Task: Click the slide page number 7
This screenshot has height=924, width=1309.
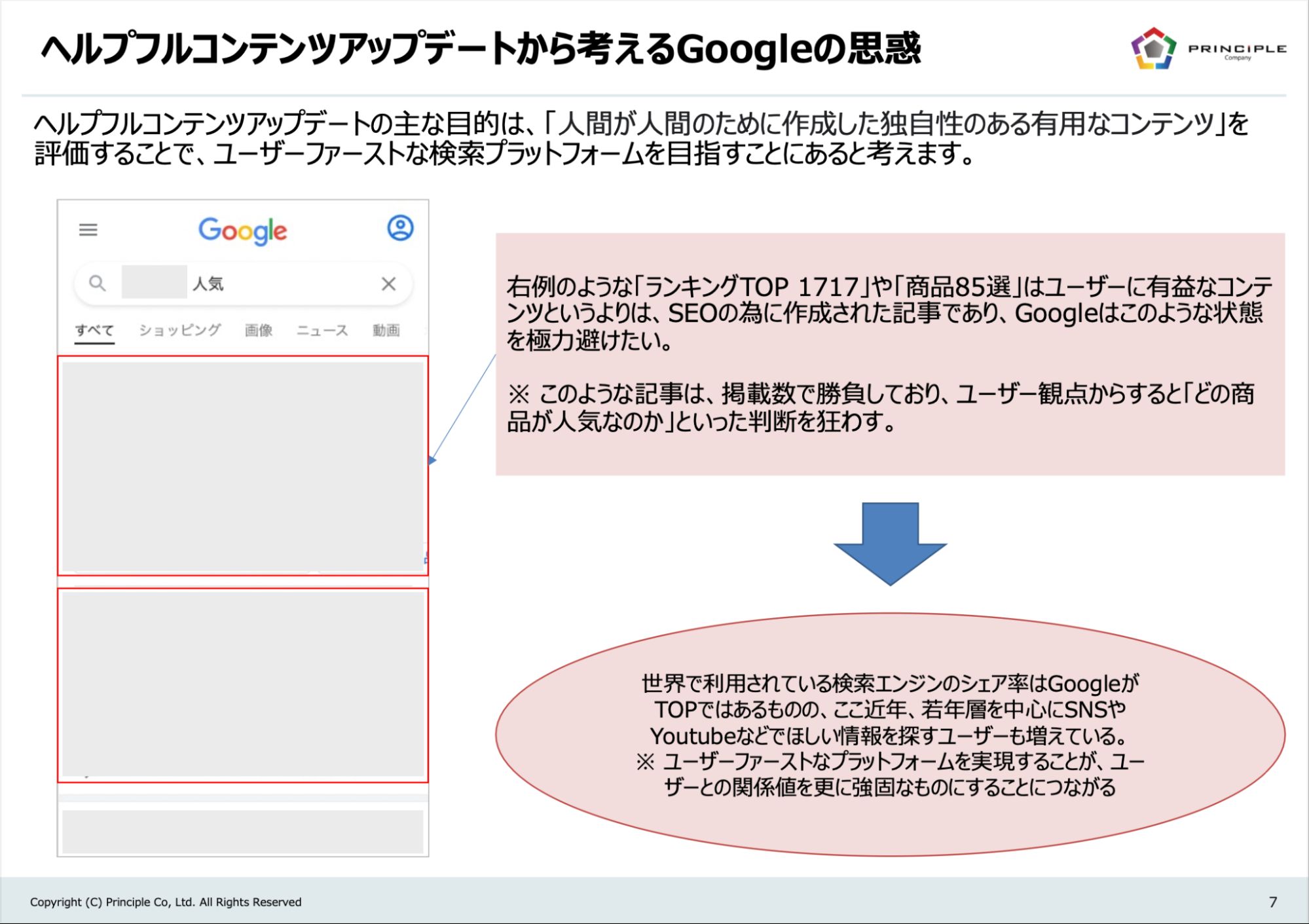Action: coord(1272,902)
